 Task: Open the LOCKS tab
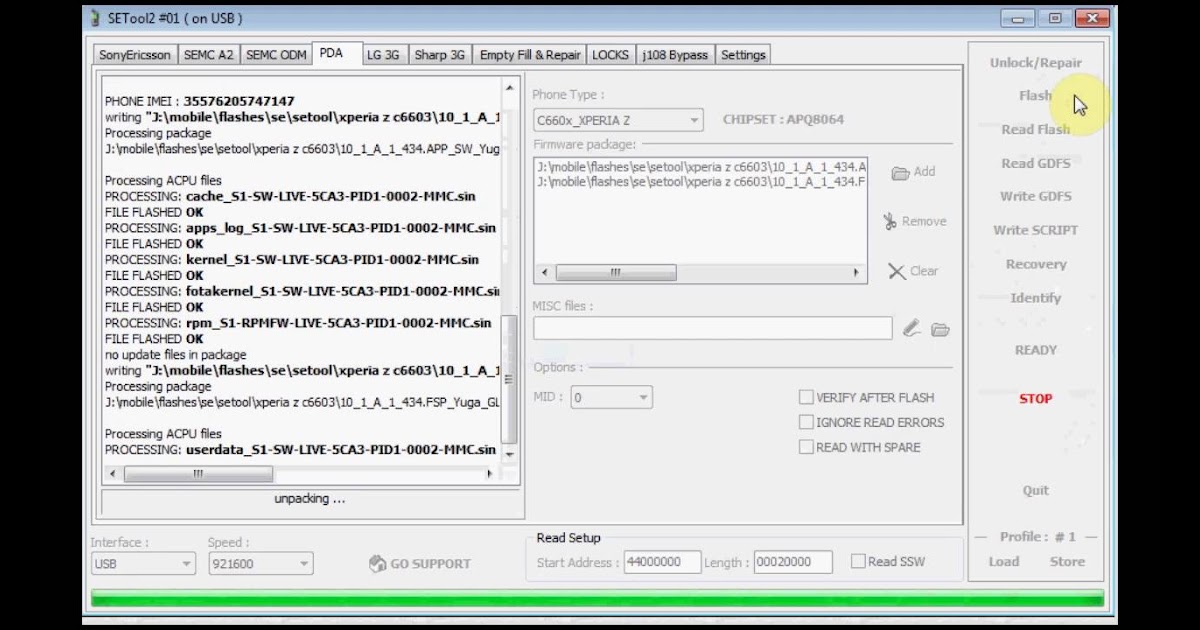611,55
